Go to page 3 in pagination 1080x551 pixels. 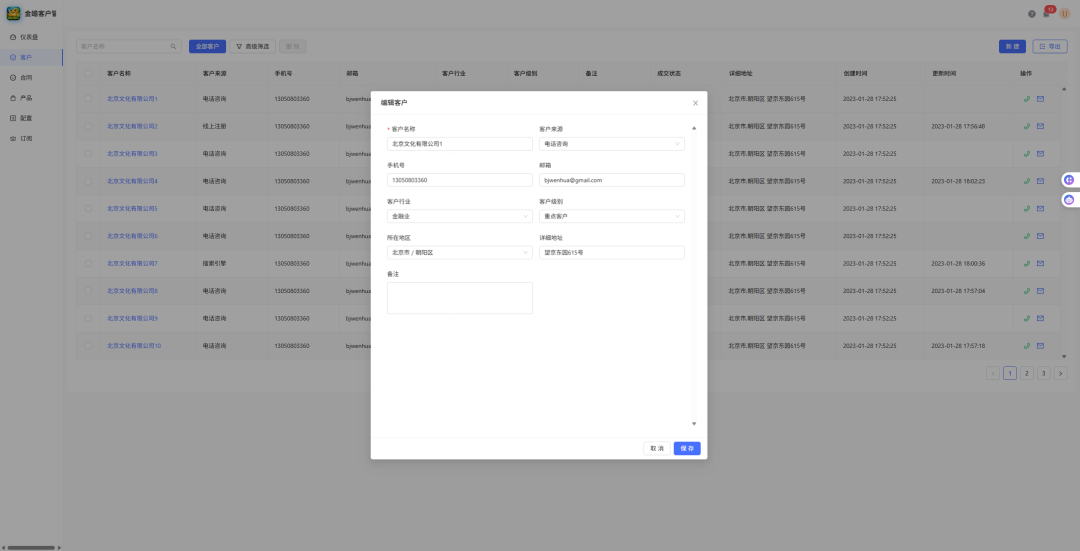(1043, 373)
